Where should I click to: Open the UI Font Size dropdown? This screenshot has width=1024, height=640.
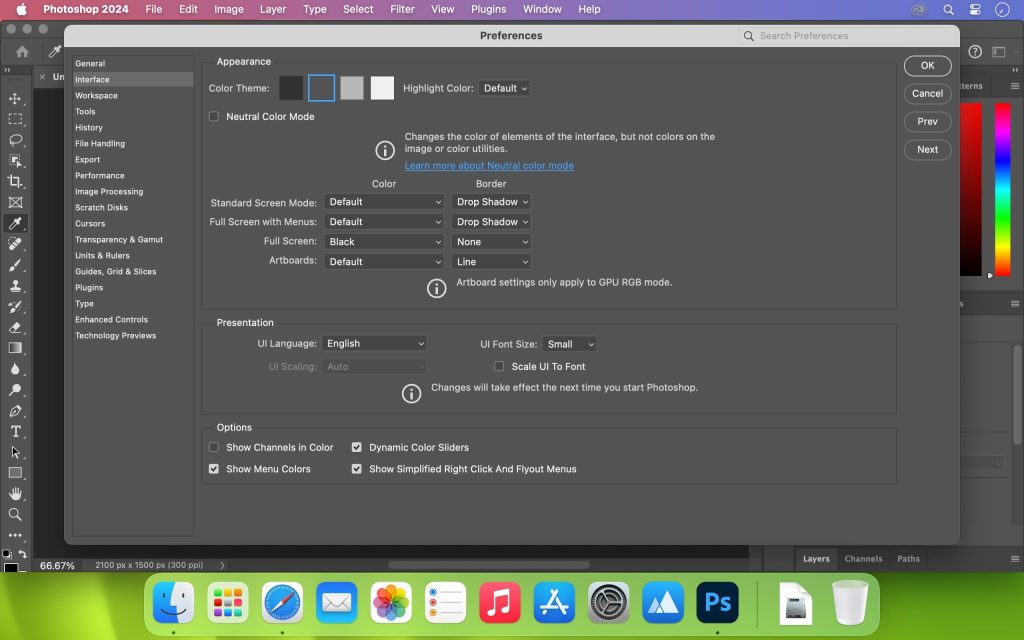tap(570, 343)
